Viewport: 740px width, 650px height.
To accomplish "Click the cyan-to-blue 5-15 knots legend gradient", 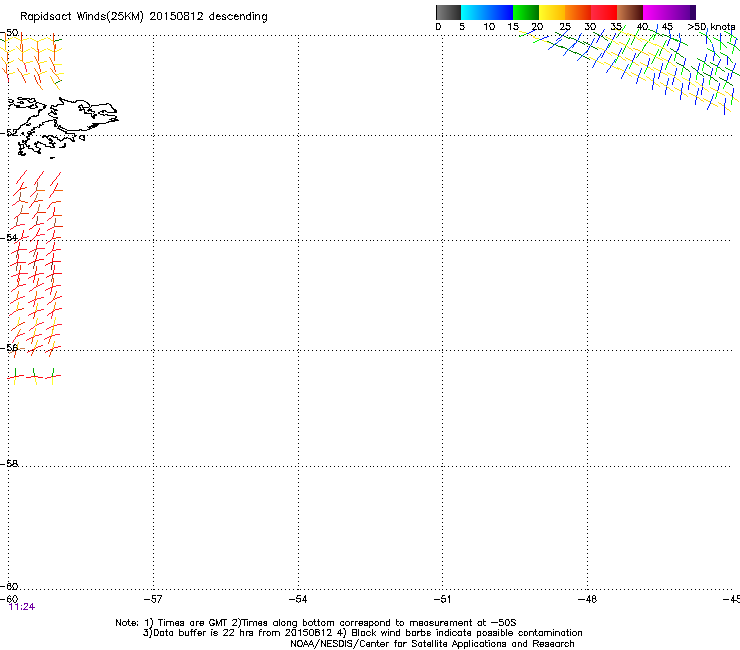I will 487,12.
